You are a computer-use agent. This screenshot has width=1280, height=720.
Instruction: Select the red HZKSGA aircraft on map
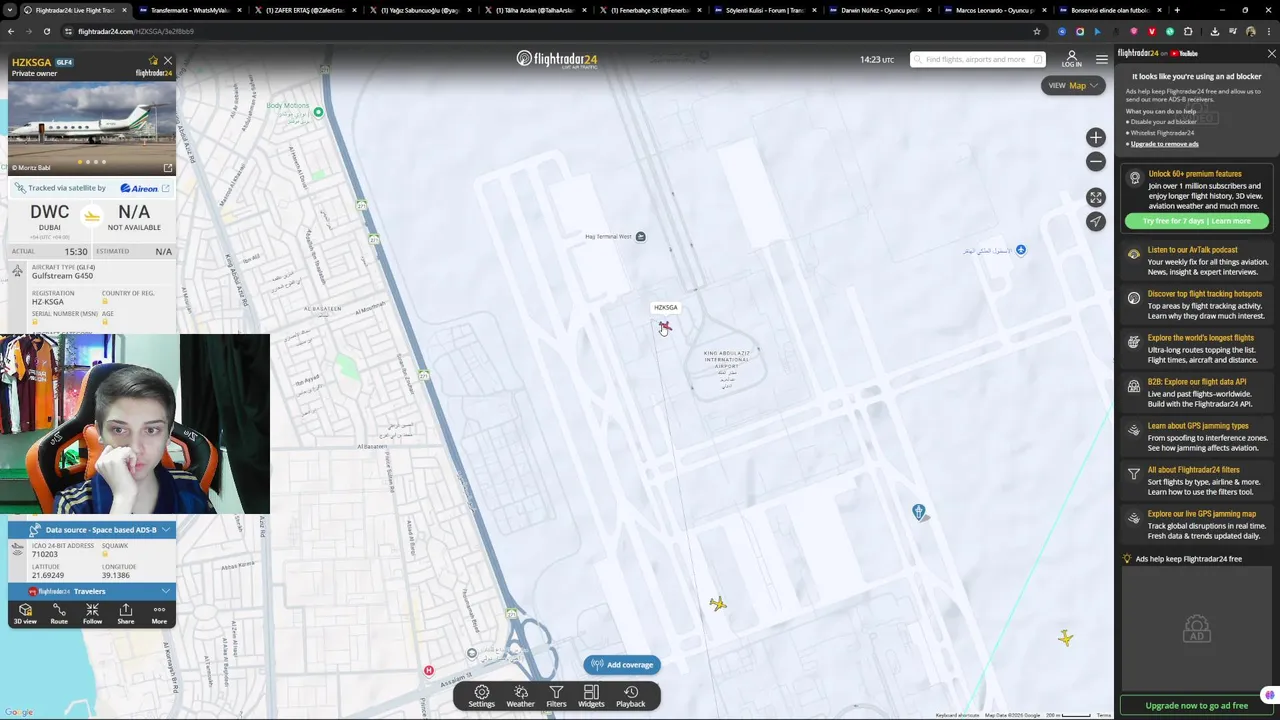[666, 328]
